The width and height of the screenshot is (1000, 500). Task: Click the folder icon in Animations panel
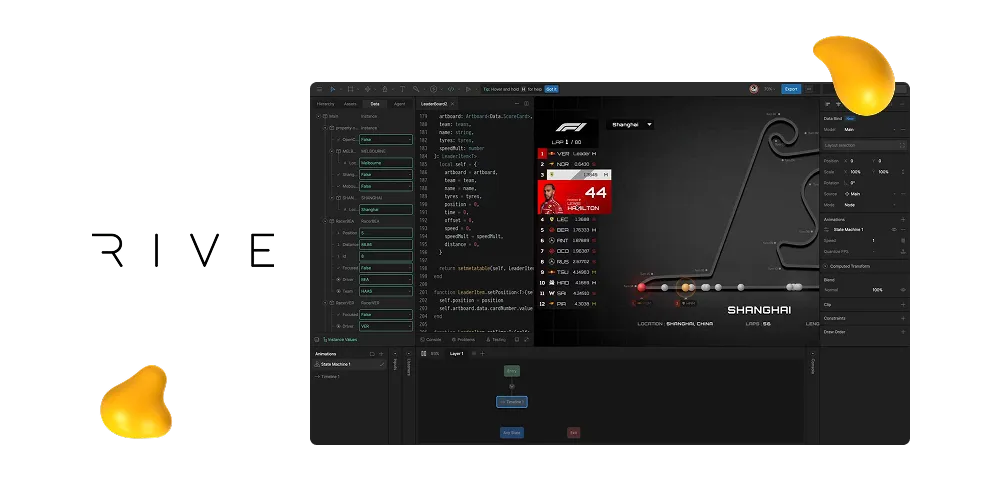372,353
